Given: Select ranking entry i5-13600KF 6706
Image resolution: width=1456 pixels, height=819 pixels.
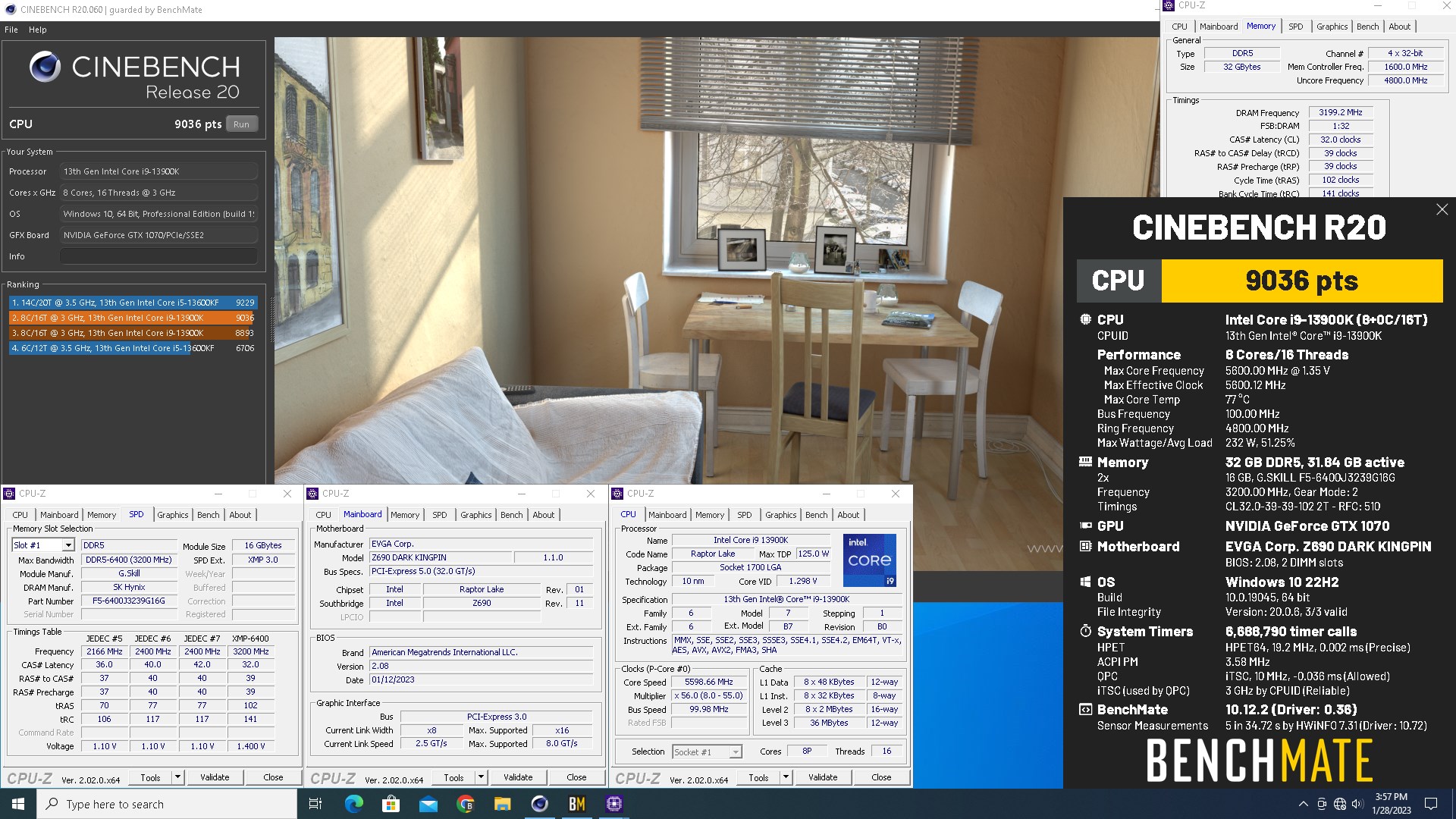Looking at the screenshot, I should tap(133, 348).
